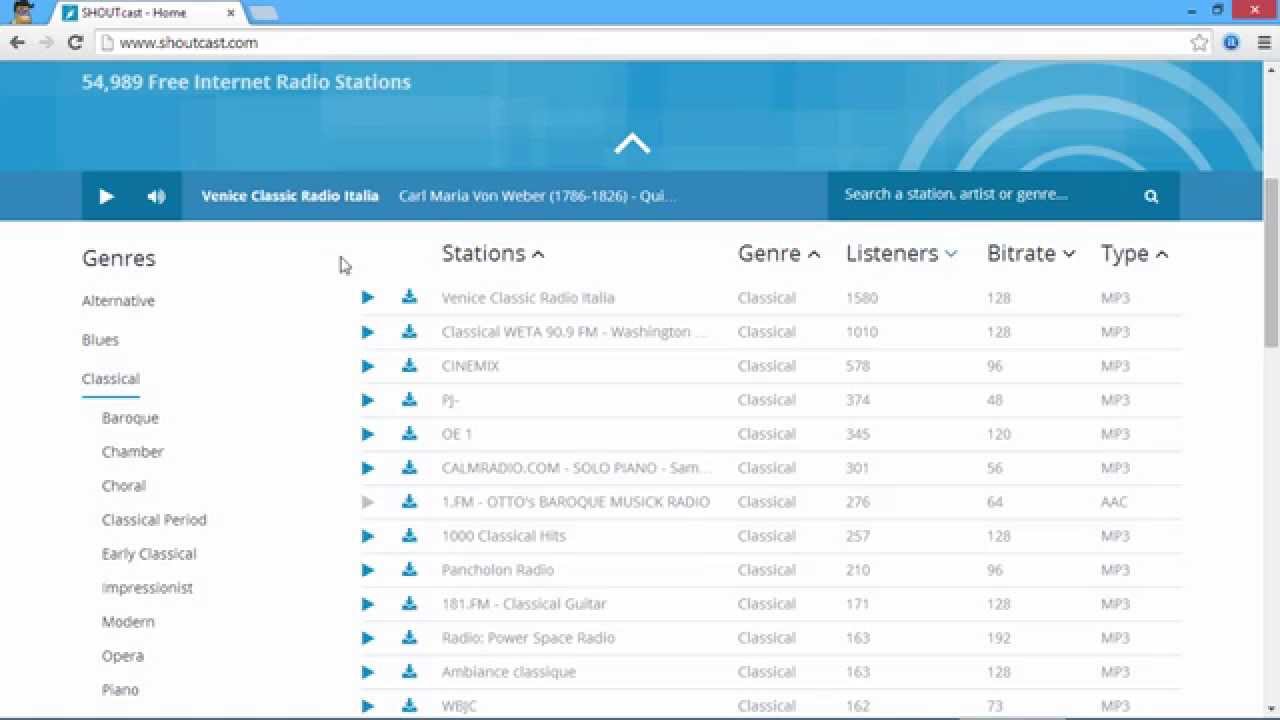Download the OE 1 playlist
1280x720 pixels.
pos(409,433)
